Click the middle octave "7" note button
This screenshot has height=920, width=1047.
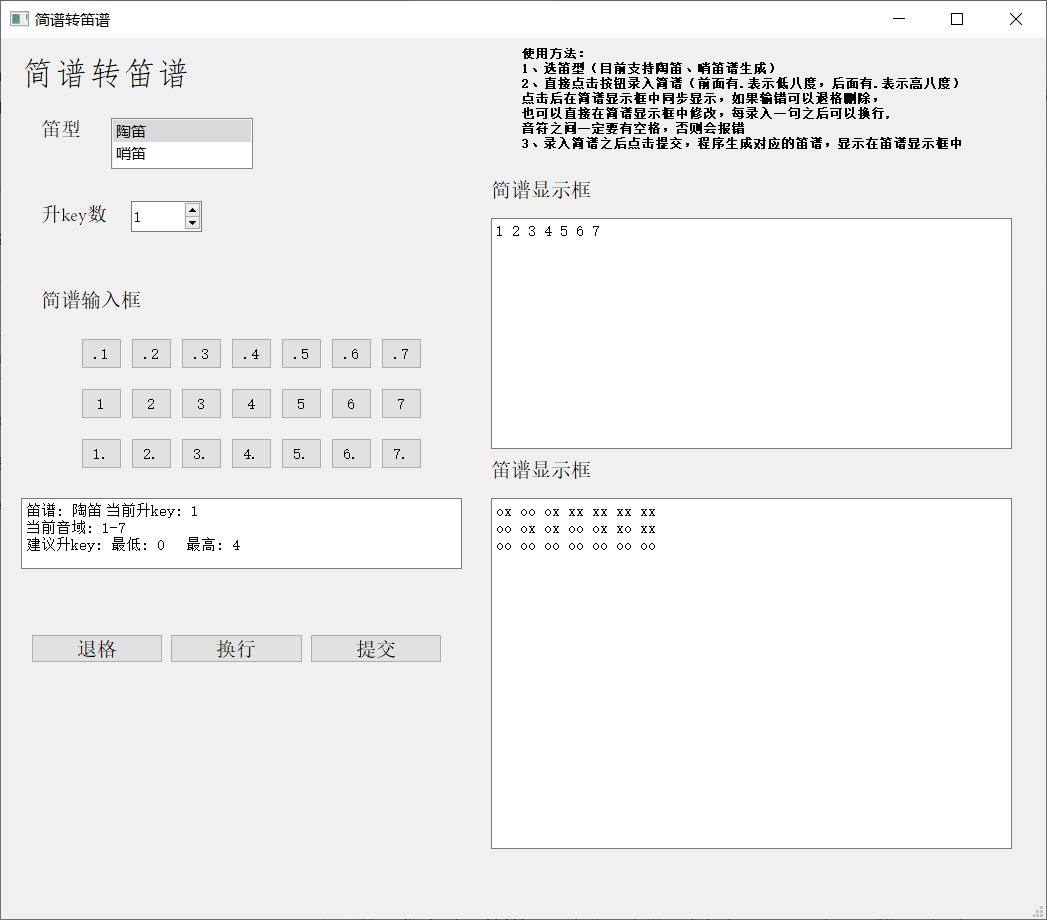coord(401,403)
